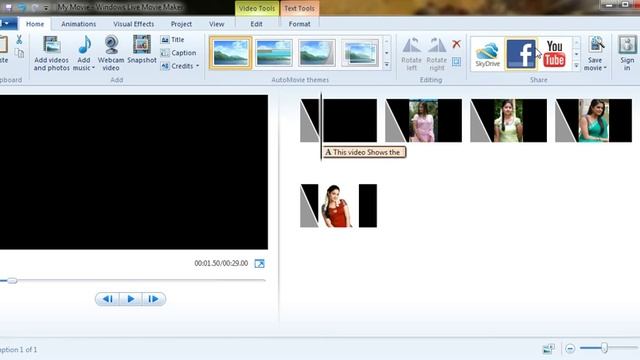Expand the Share options gallery

coord(576,65)
